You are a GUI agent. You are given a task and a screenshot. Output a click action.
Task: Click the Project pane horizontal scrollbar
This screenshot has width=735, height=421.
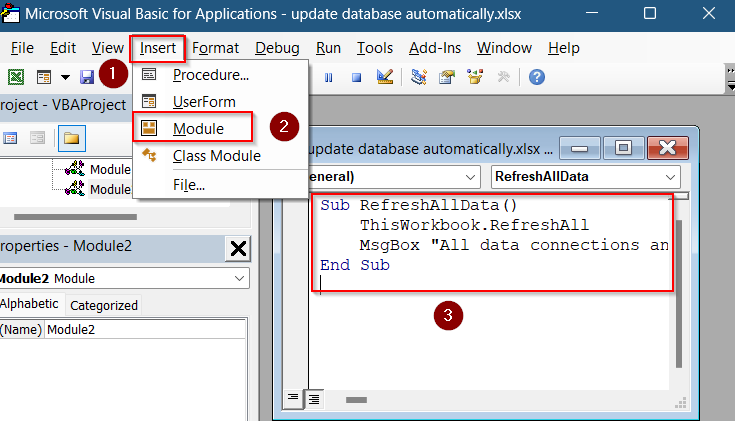(75, 217)
